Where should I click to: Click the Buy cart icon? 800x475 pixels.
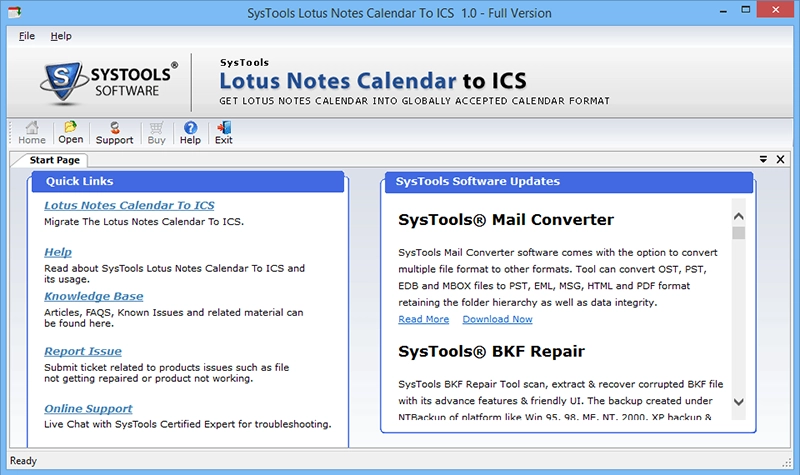pos(157,133)
